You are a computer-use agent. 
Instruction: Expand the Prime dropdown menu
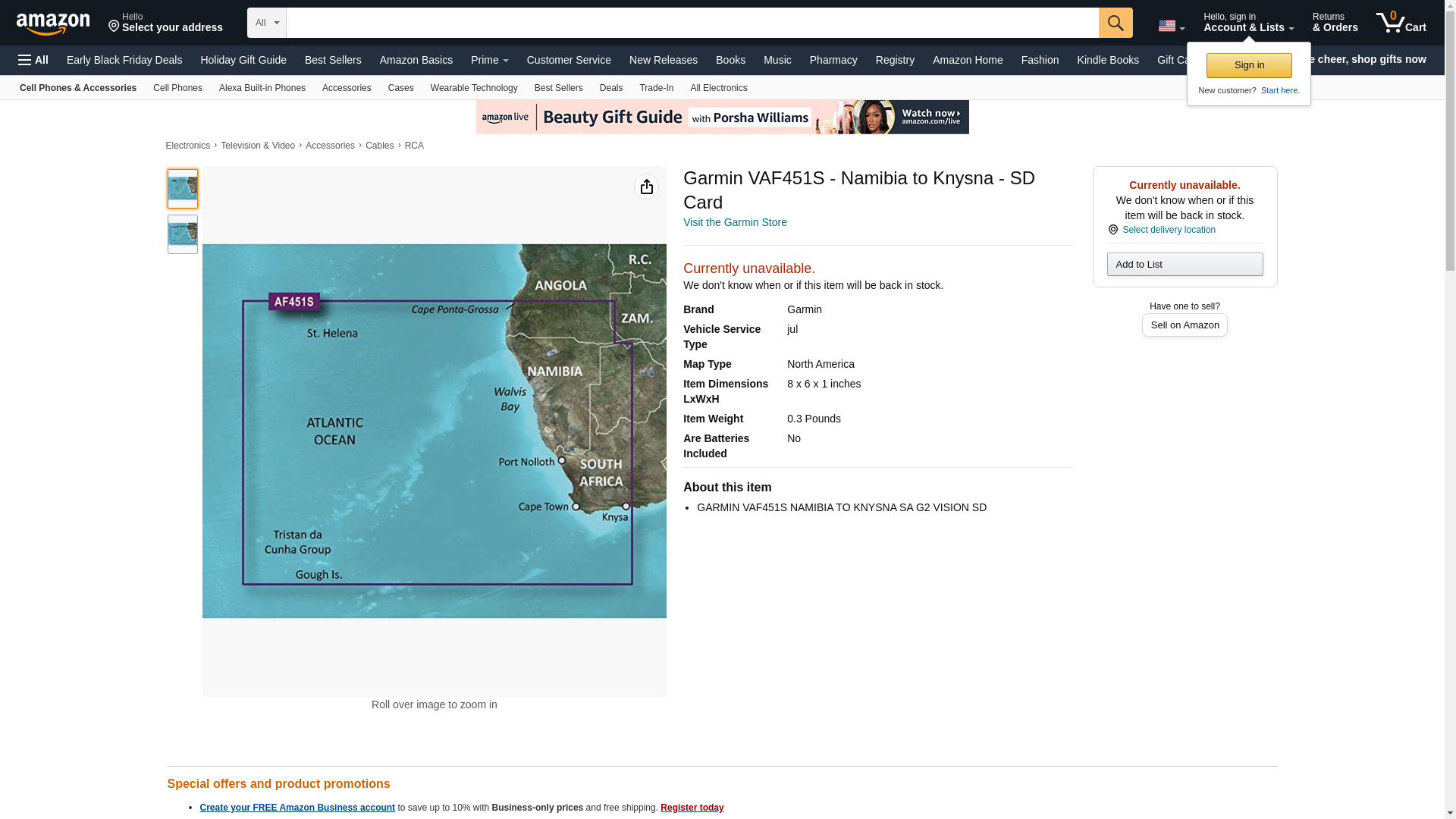pos(489,60)
